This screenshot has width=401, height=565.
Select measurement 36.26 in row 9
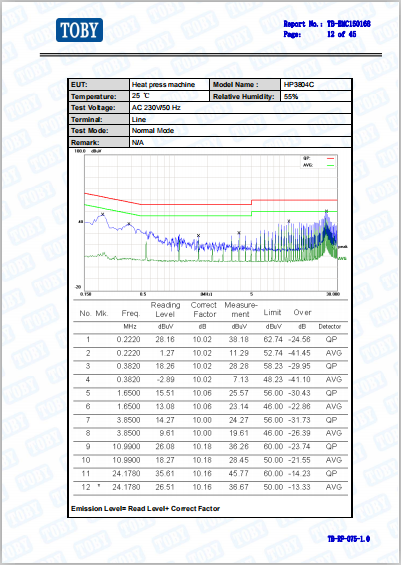point(239,446)
